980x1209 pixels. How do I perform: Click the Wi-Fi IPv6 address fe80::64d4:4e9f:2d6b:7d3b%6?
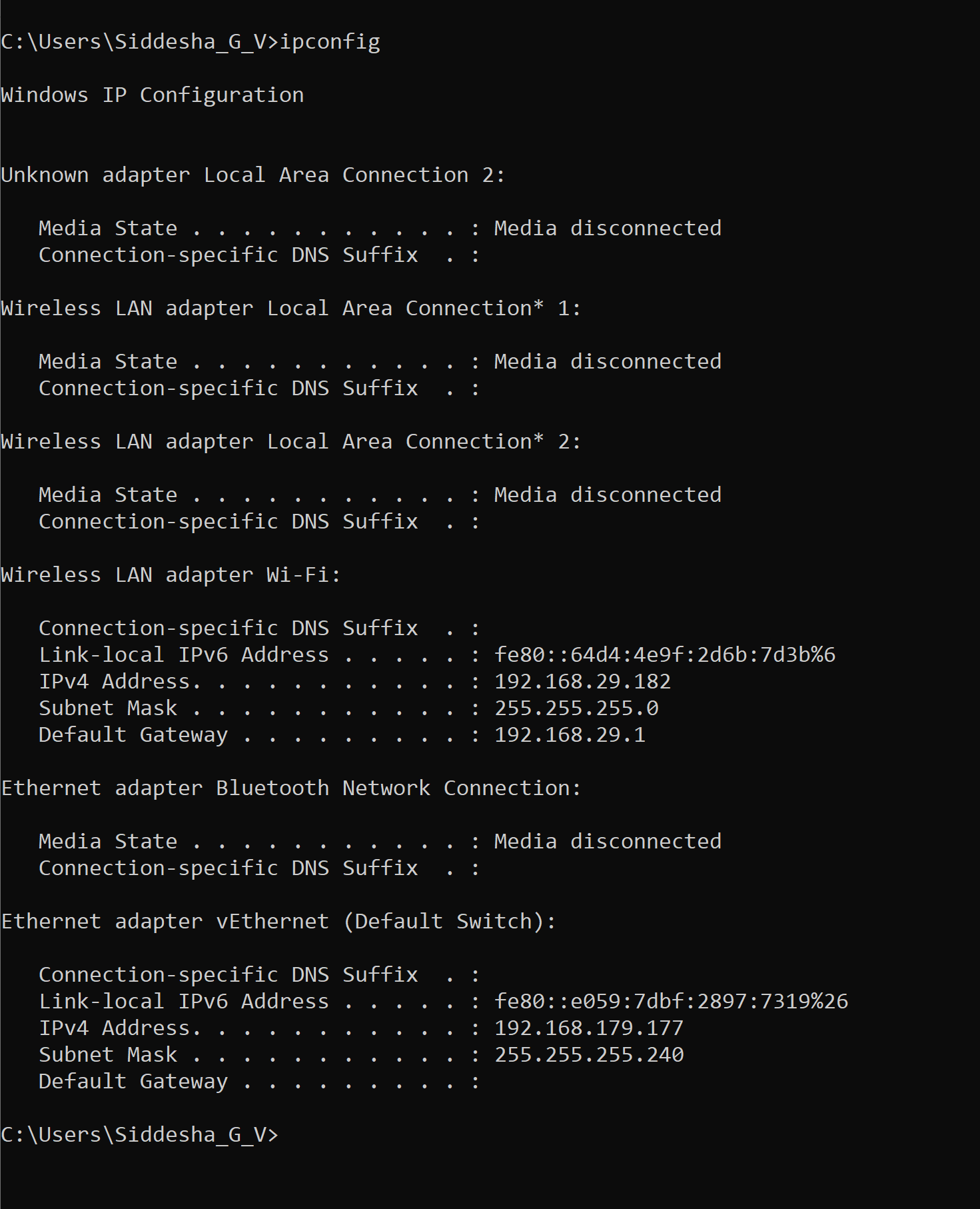(x=665, y=654)
